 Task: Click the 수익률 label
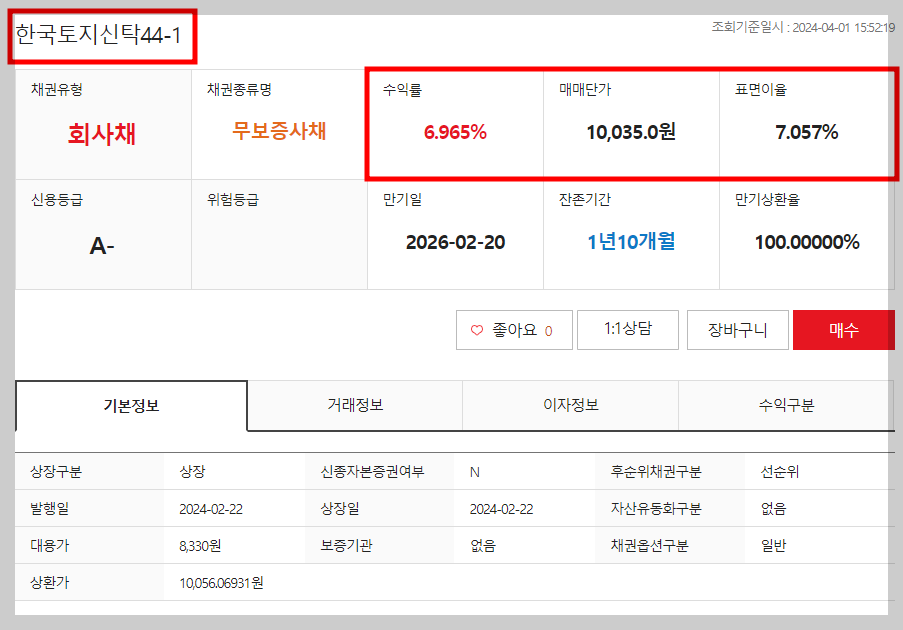[403, 90]
